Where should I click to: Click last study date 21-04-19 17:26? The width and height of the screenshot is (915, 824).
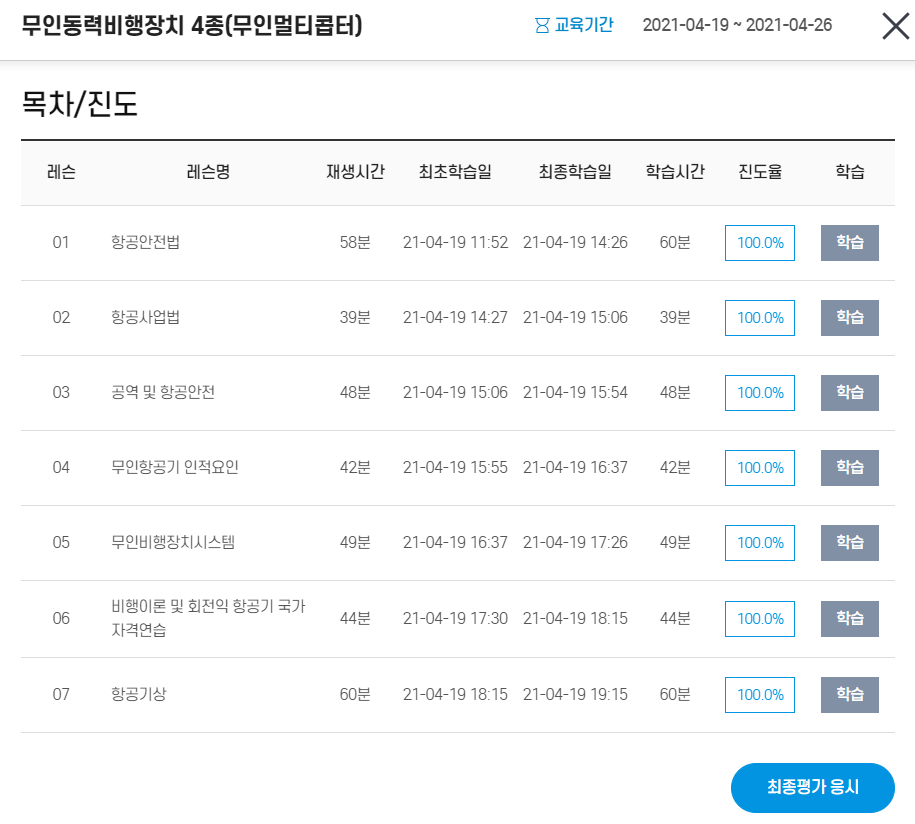pyautogui.click(x=575, y=542)
